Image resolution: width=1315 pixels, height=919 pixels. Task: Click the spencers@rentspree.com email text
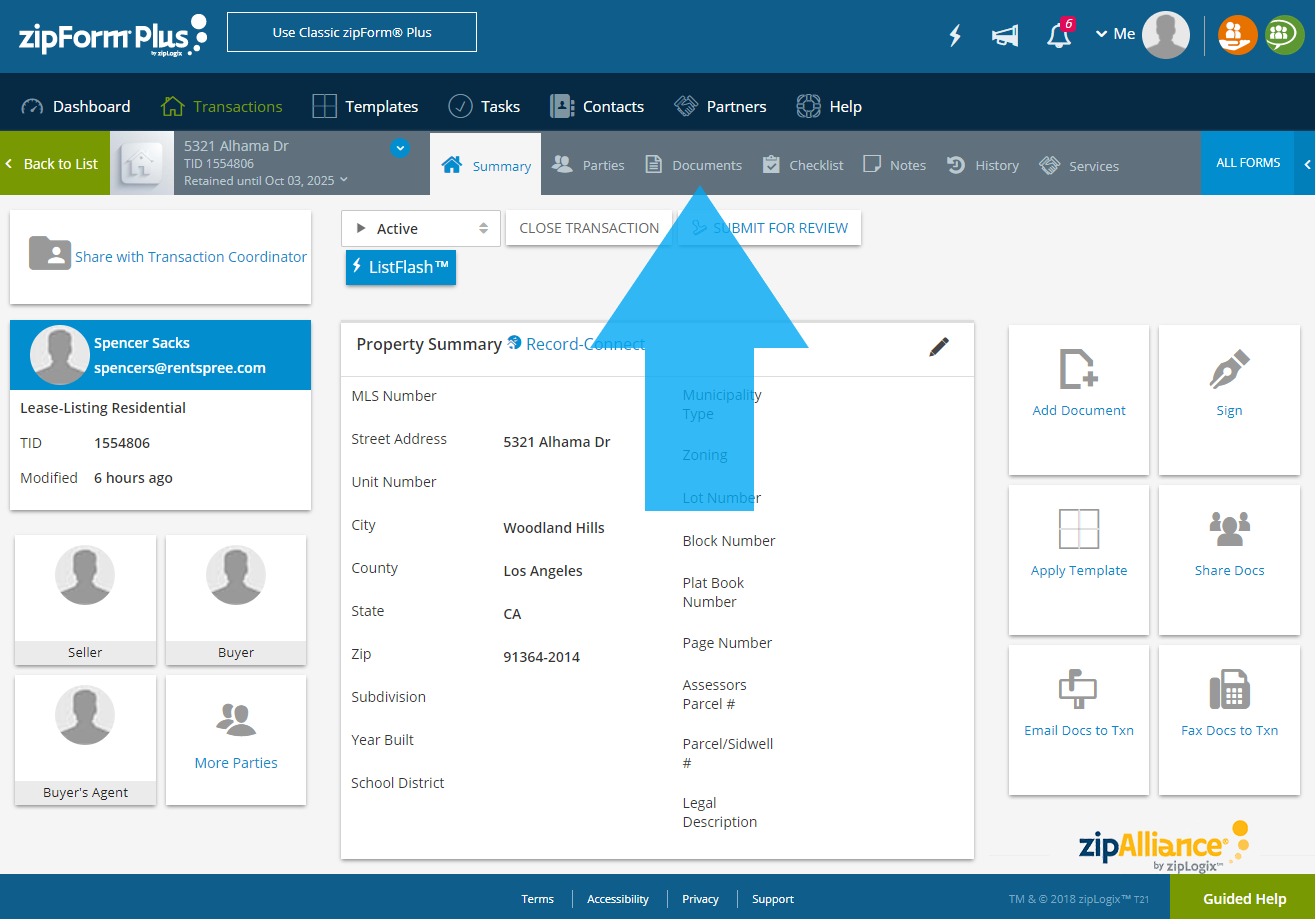click(x=180, y=368)
